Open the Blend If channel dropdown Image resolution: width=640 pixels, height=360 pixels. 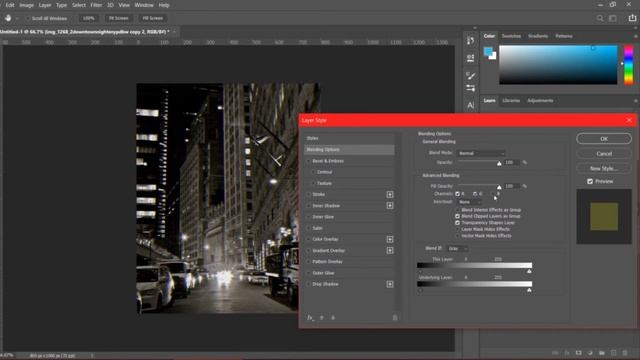point(457,249)
